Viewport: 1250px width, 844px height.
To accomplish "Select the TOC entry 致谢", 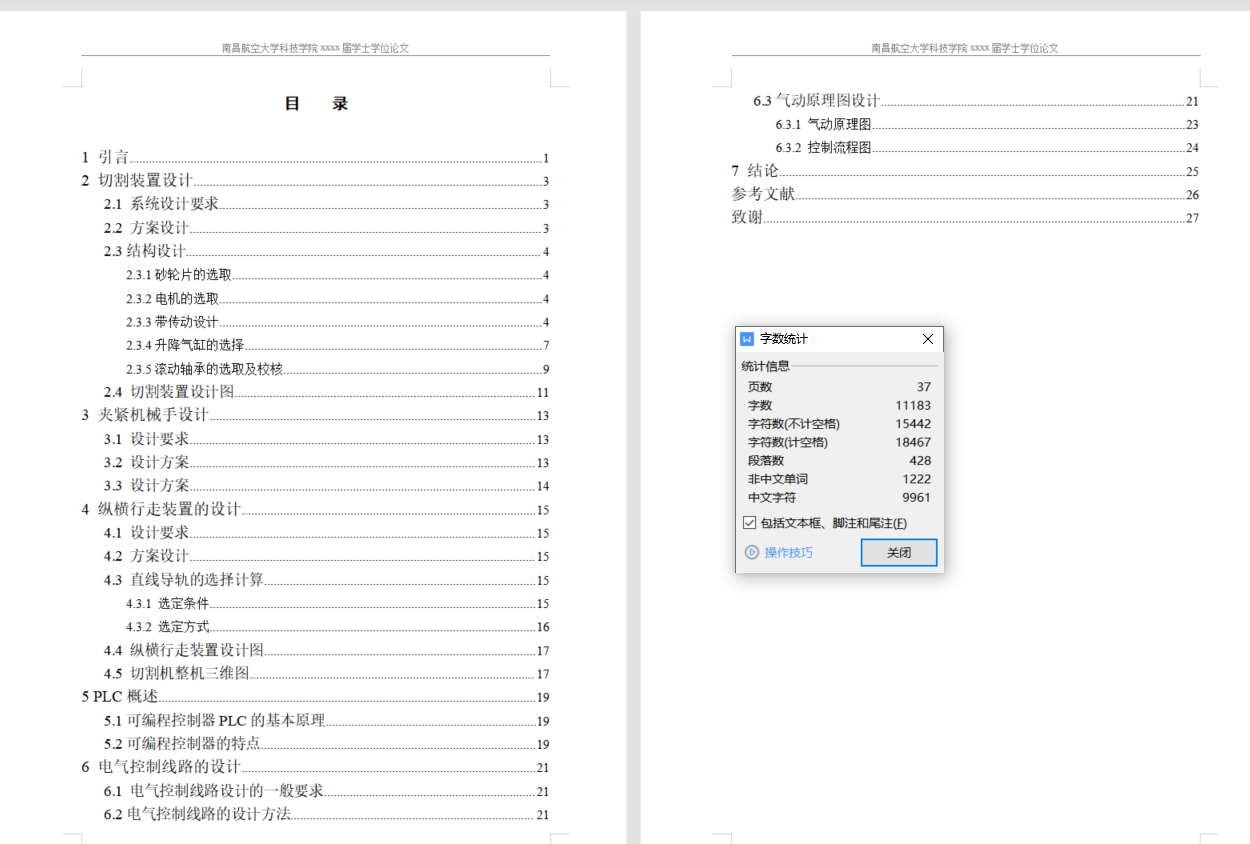I will coord(746,217).
